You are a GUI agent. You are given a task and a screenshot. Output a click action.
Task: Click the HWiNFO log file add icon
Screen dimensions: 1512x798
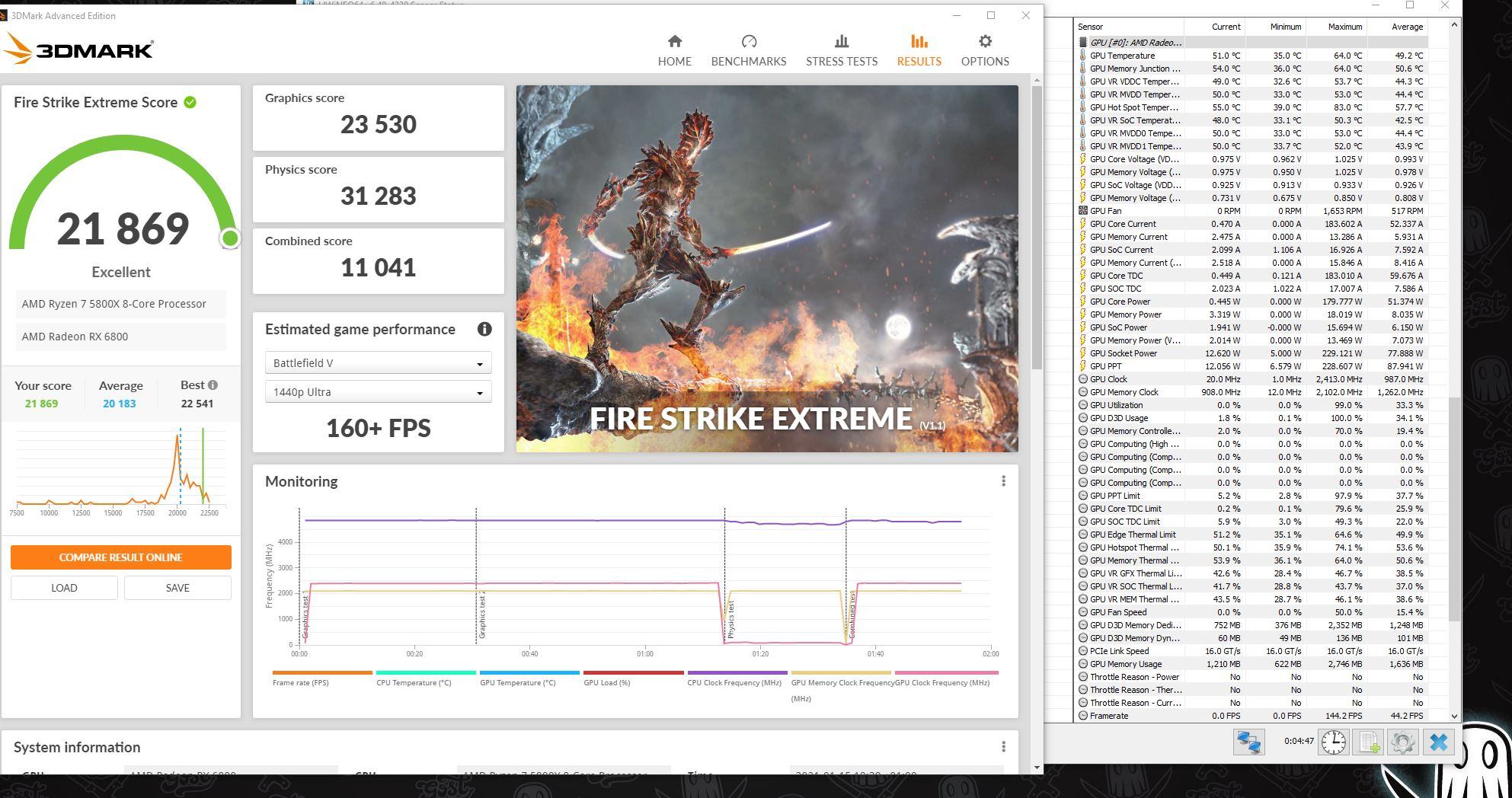1369,742
